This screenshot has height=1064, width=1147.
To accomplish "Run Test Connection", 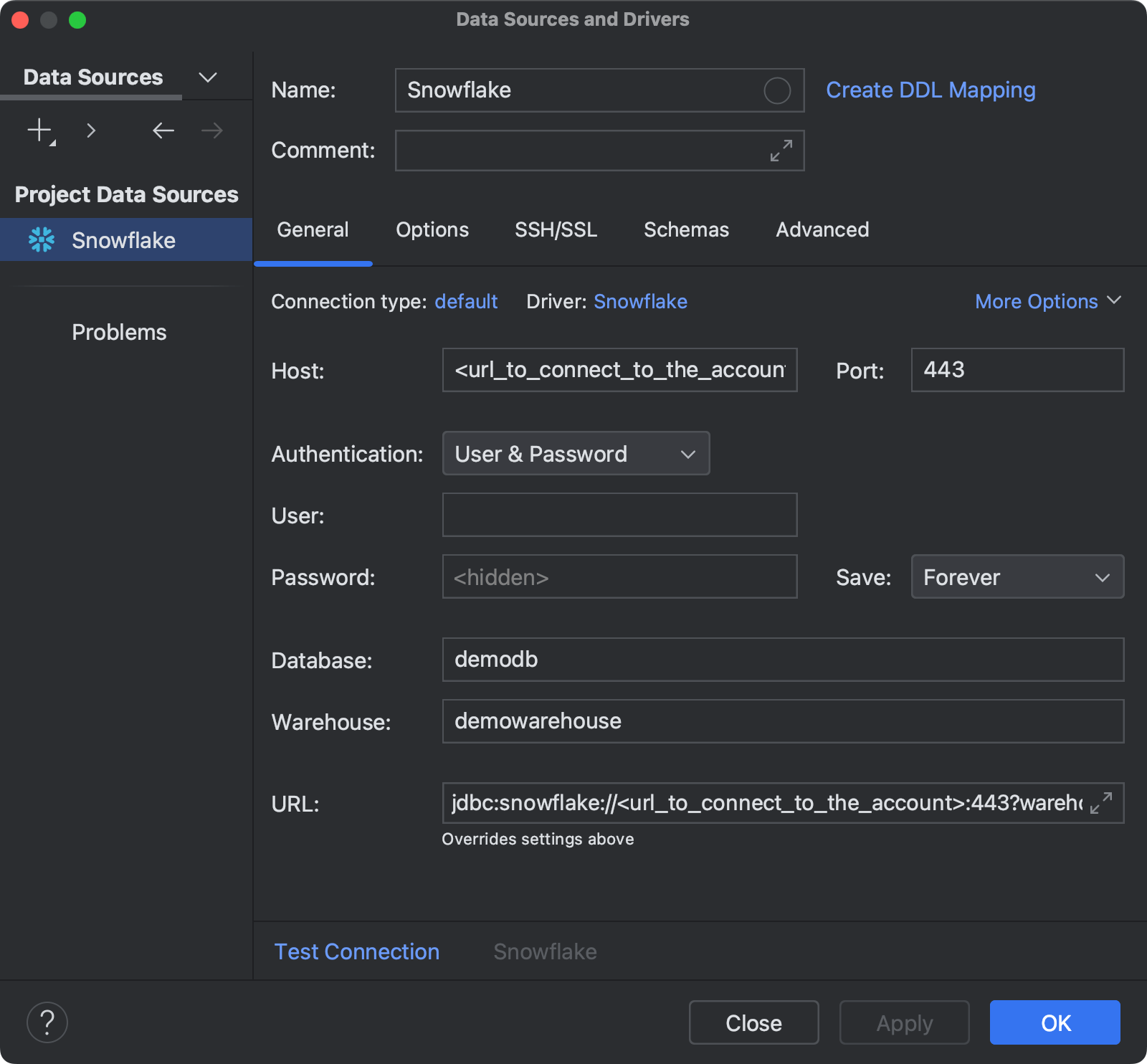I will [x=356, y=951].
